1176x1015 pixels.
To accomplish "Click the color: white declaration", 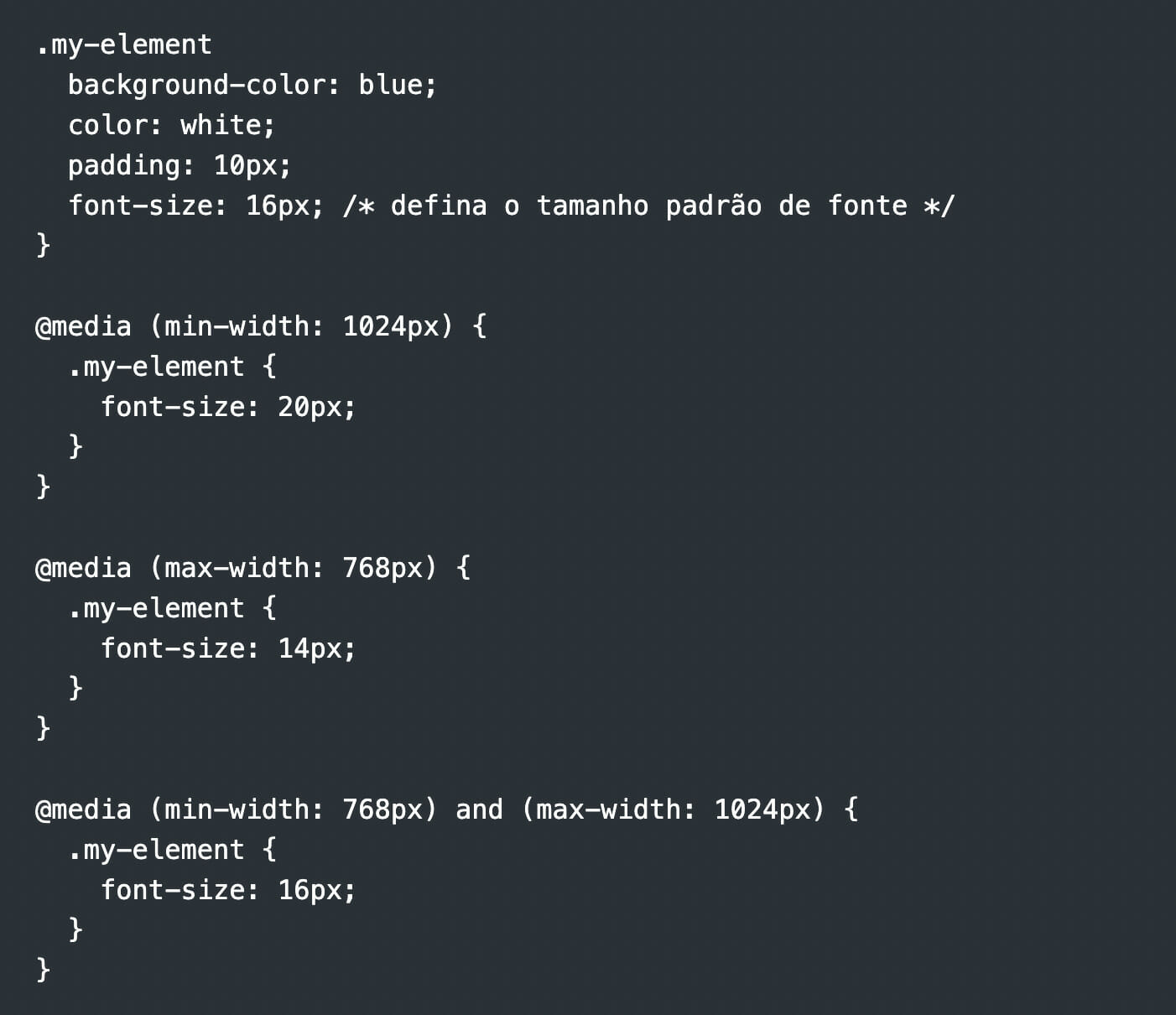I will pos(172,125).
